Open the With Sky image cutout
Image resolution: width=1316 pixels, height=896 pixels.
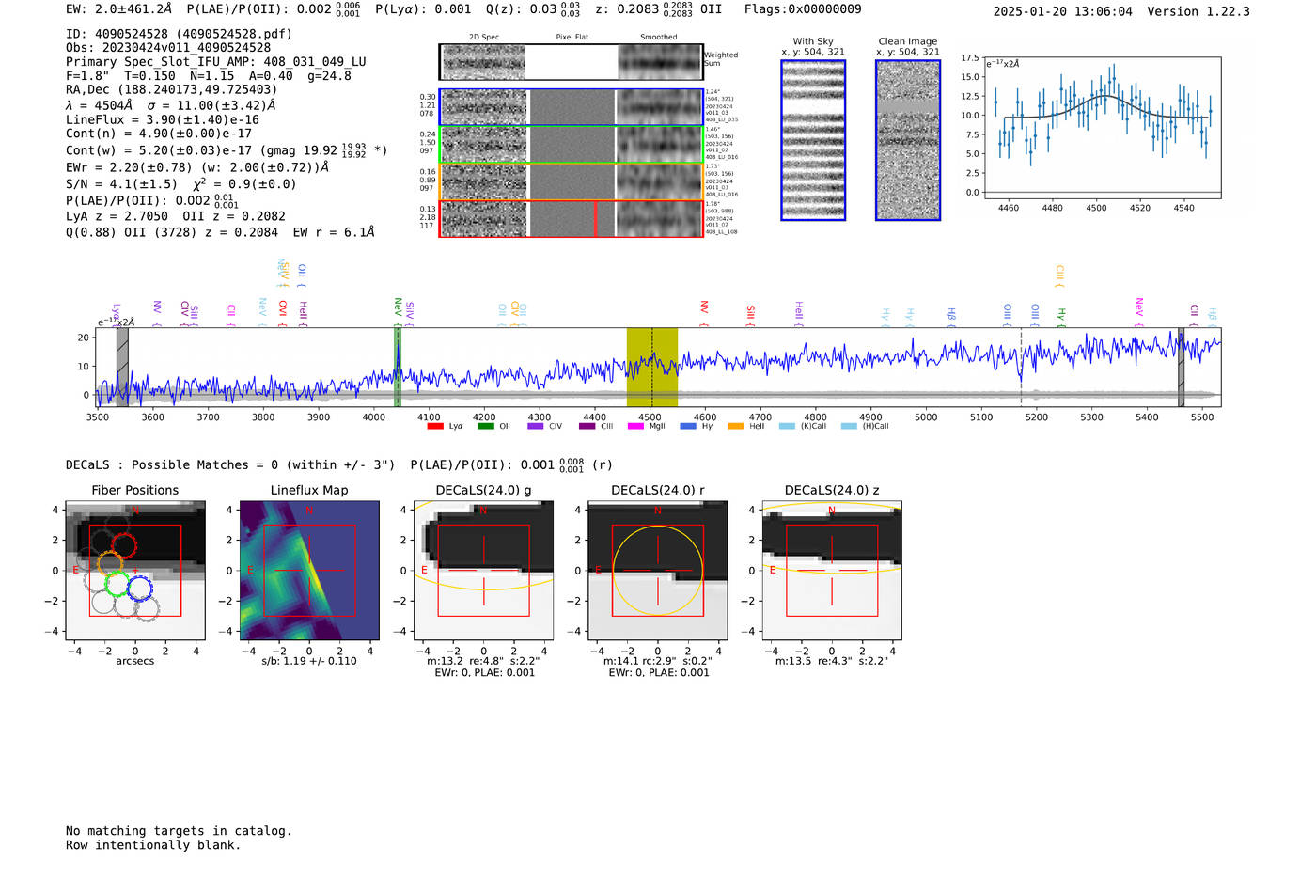[813, 141]
